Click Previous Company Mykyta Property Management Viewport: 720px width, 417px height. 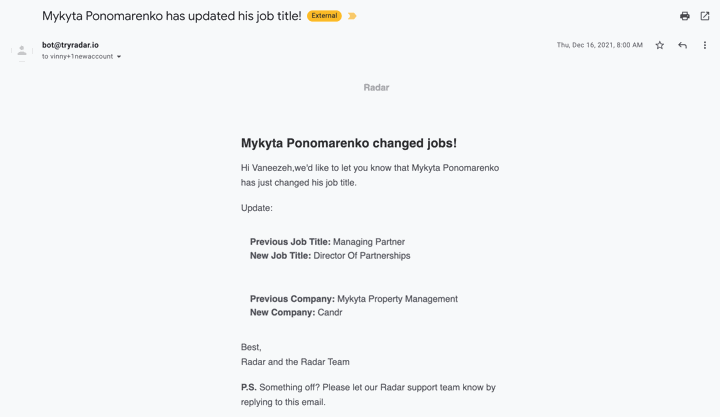(x=354, y=299)
